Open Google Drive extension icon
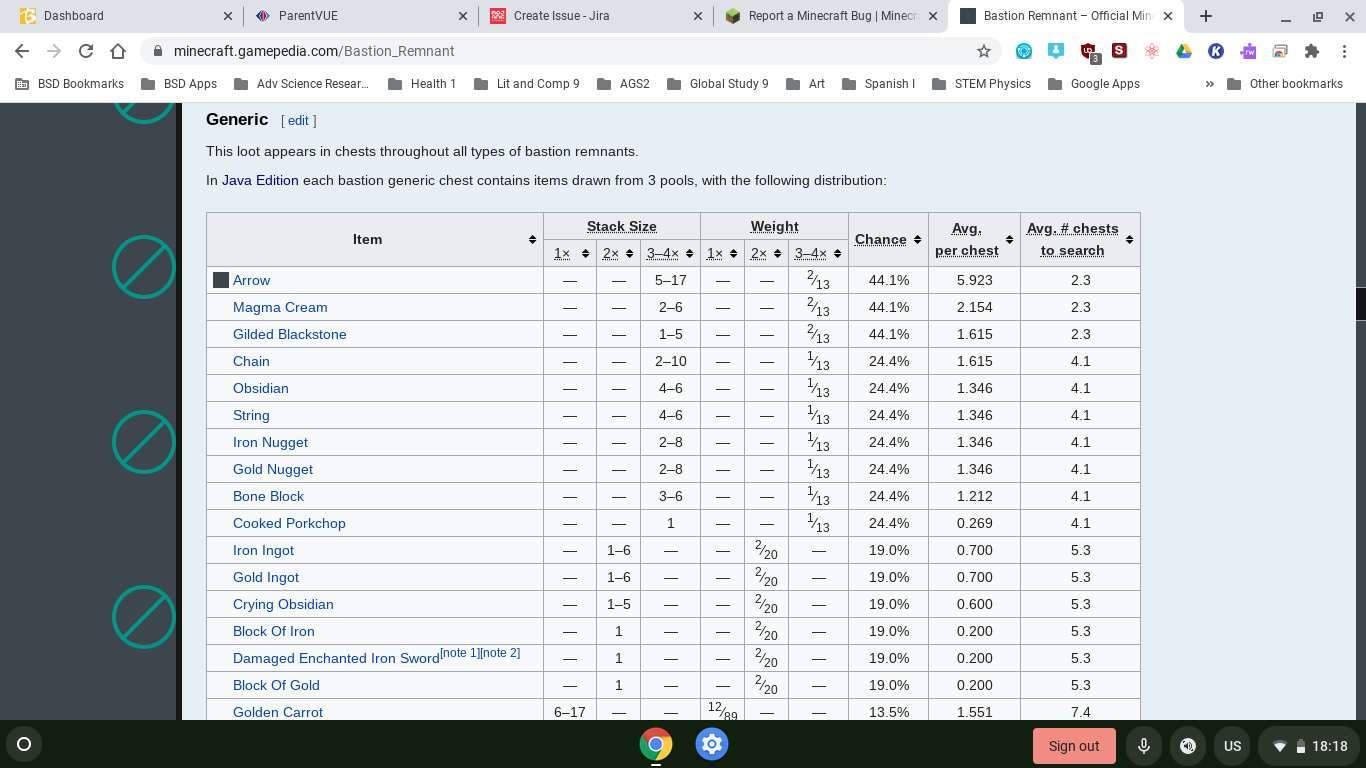The width and height of the screenshot is (1366, 768). (1183, 51)
